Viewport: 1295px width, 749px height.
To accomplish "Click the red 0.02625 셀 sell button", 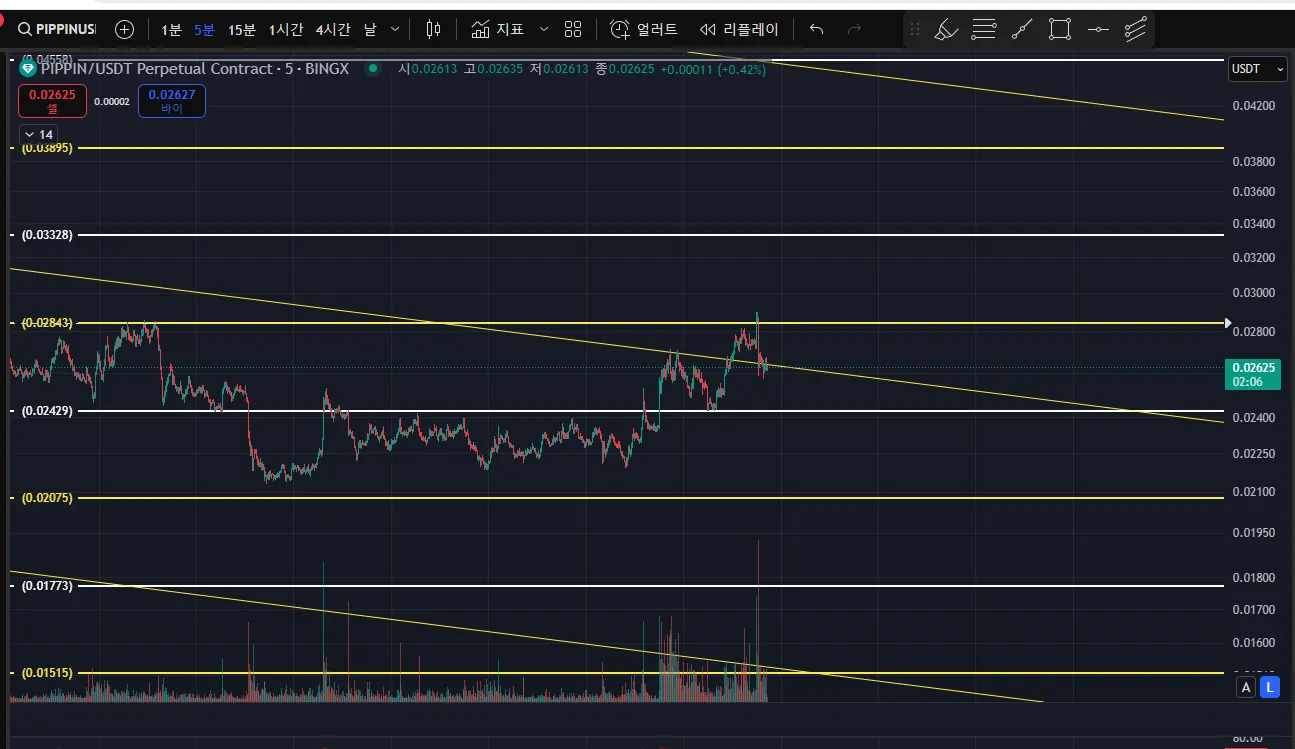I will 52,101.
